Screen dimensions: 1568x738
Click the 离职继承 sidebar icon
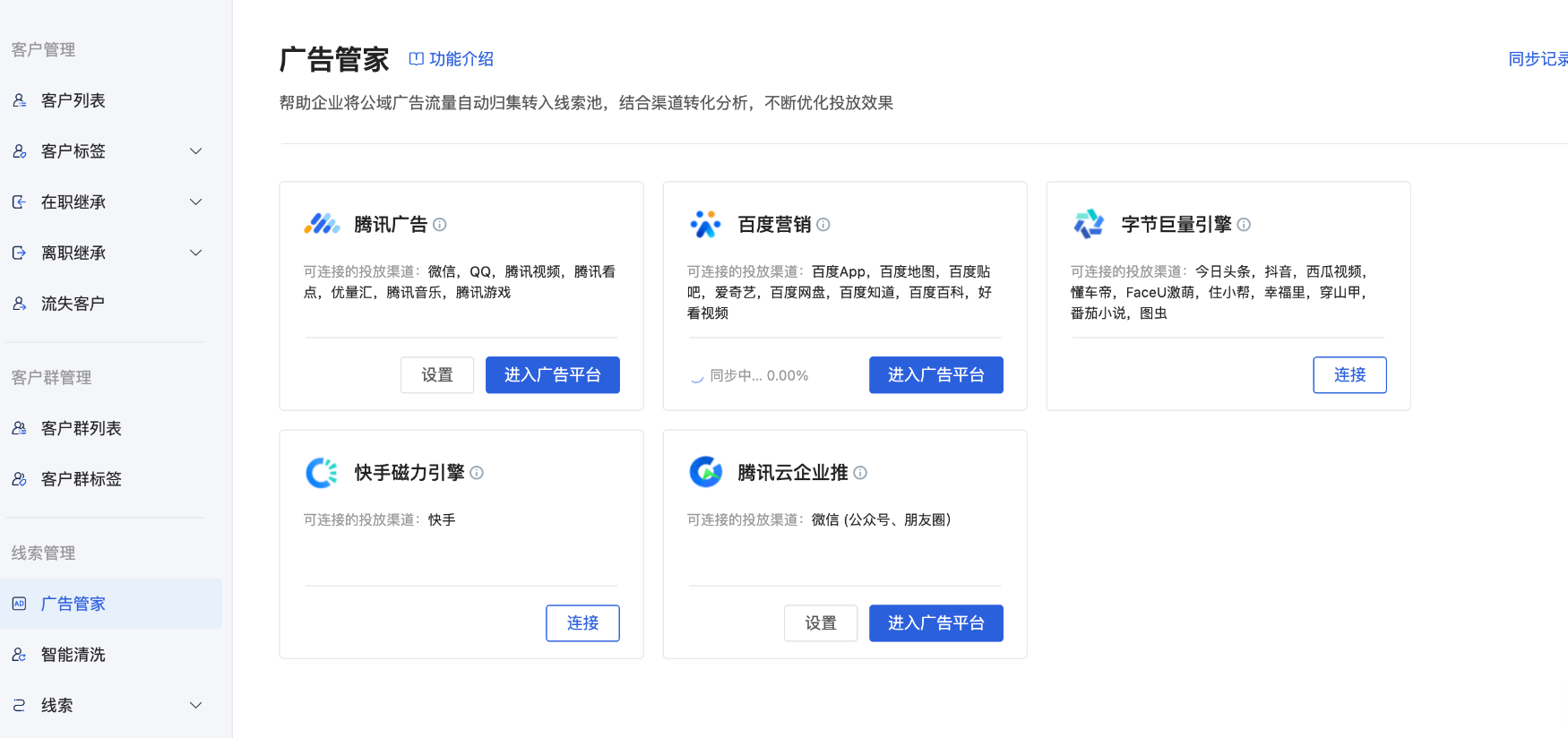coord(19,253)
